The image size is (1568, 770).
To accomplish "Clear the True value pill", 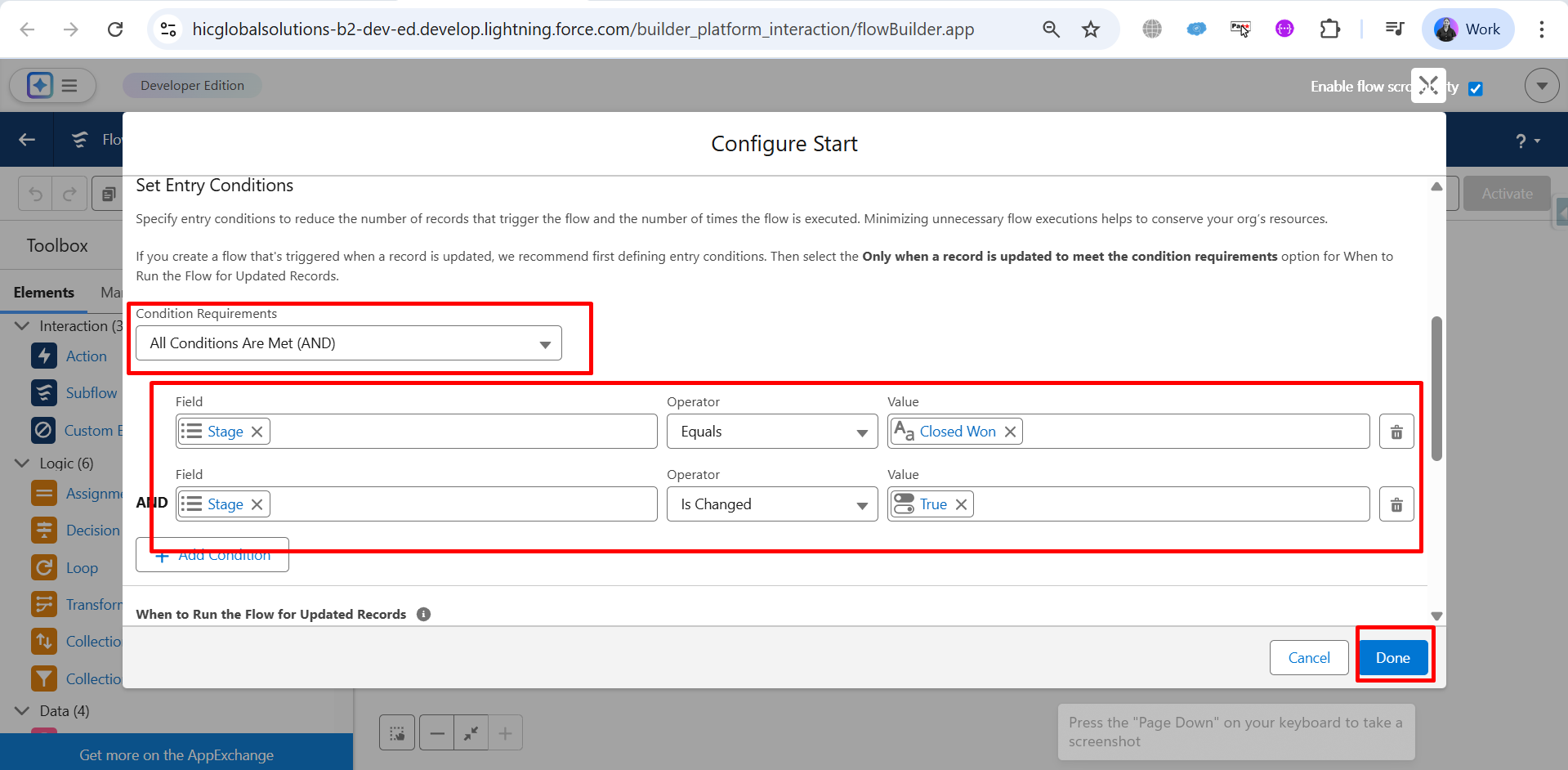I will tap(961, 504).
